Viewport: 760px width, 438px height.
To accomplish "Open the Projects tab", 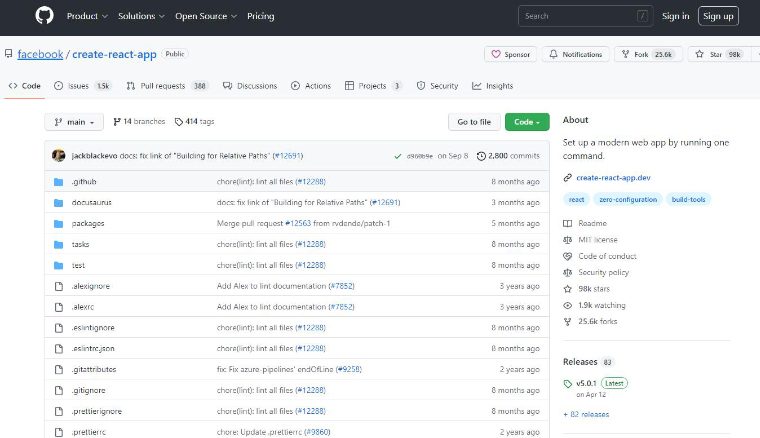I will click(x=373, y=86).
